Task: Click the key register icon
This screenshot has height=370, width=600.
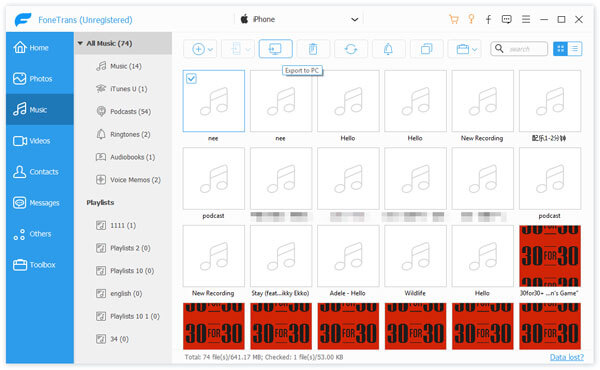Action: 471,19
